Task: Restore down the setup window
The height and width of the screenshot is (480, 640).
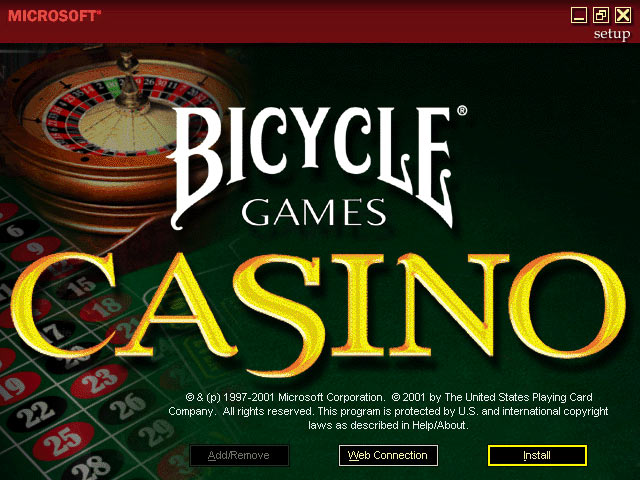Action: tap(601, 16)
